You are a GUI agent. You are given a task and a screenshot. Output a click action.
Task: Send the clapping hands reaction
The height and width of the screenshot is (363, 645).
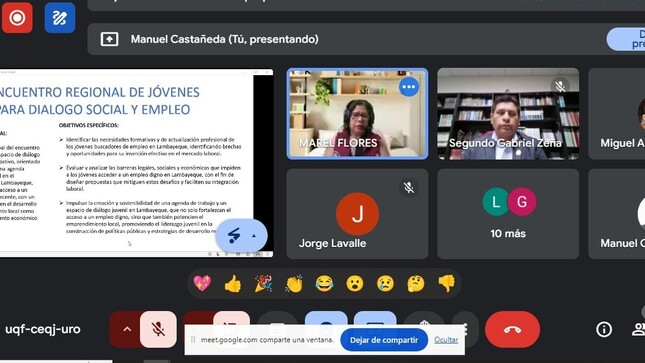pyautogui.click(x=294, y=284)
